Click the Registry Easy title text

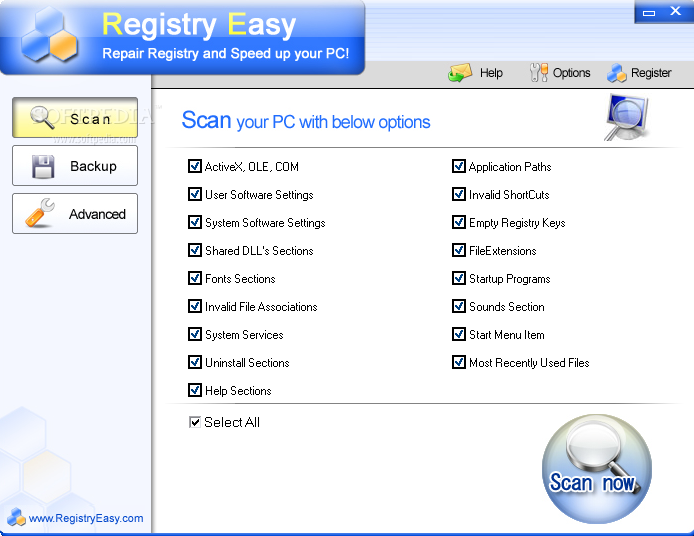(x=199, y=24)
